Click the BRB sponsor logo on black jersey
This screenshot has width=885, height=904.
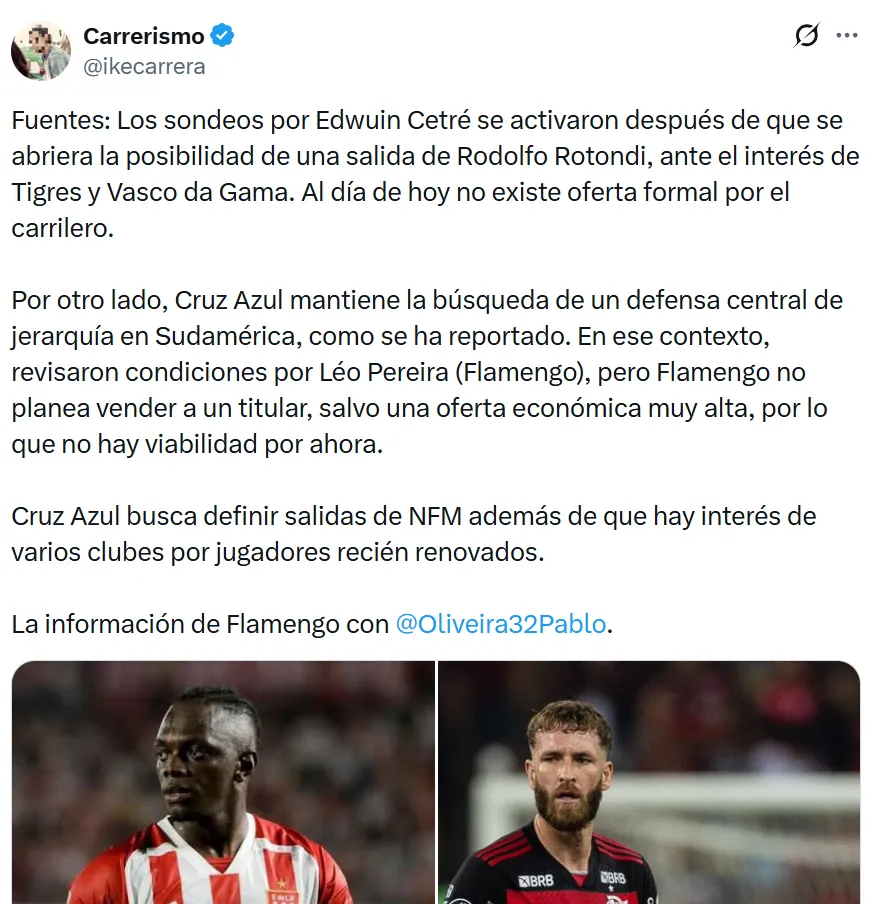tap(536, 881)
